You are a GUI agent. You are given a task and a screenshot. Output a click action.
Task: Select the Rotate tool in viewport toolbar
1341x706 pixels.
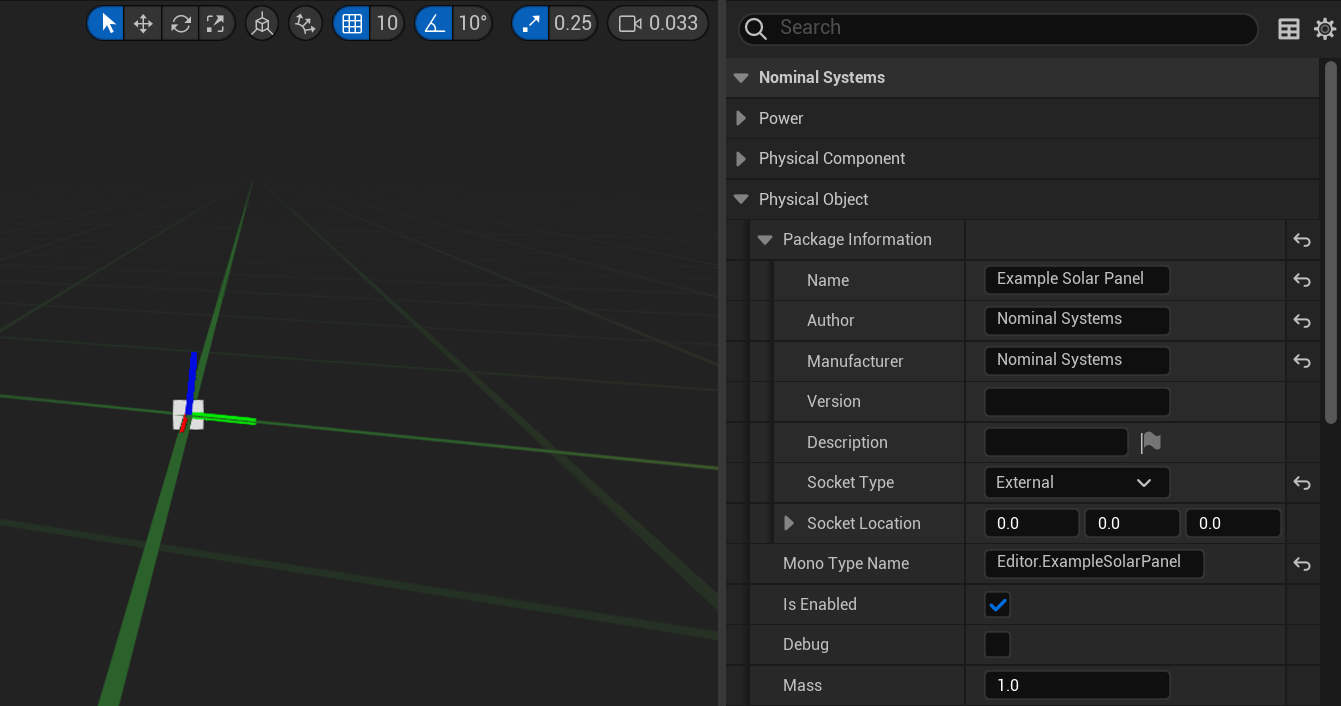point(180,23)
